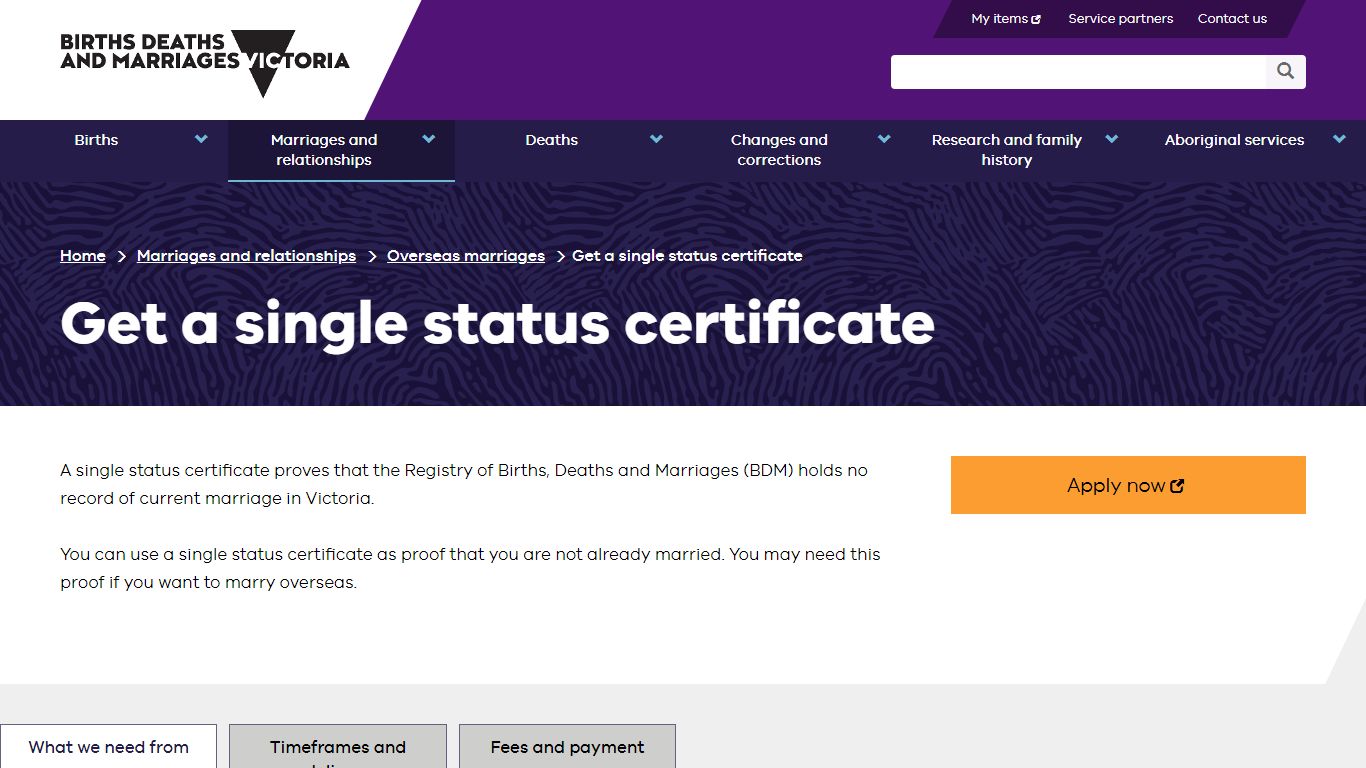Open the Contact us link
Image resolution: width=1366 pixels, height=768 pixels.
point(1232,18)
